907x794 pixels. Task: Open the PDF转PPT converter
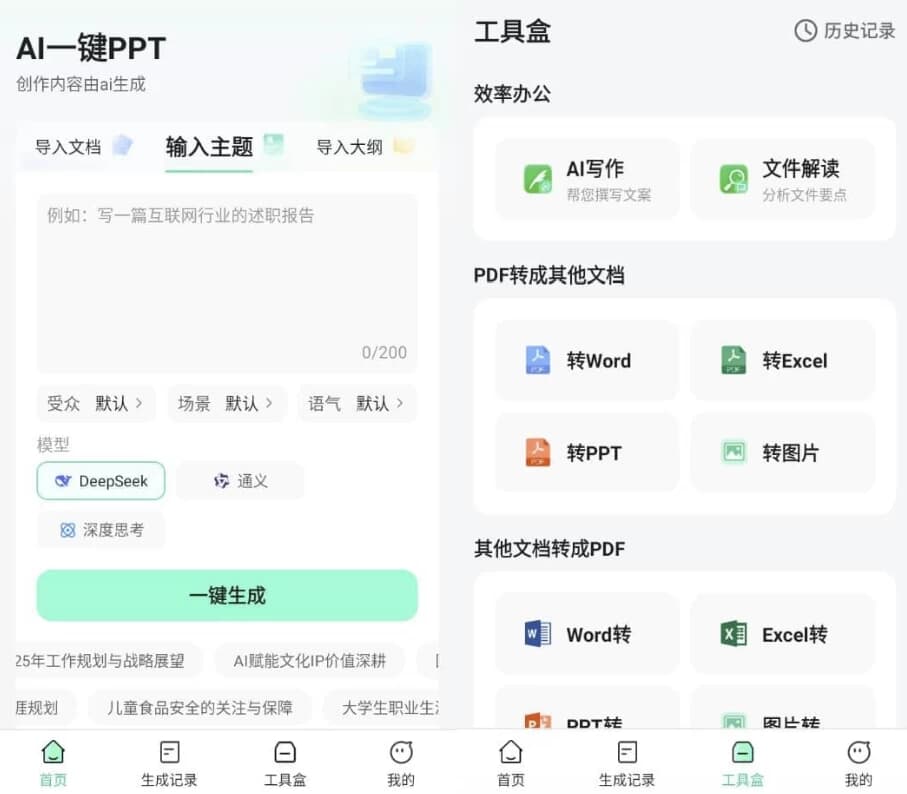click(586, 452)
